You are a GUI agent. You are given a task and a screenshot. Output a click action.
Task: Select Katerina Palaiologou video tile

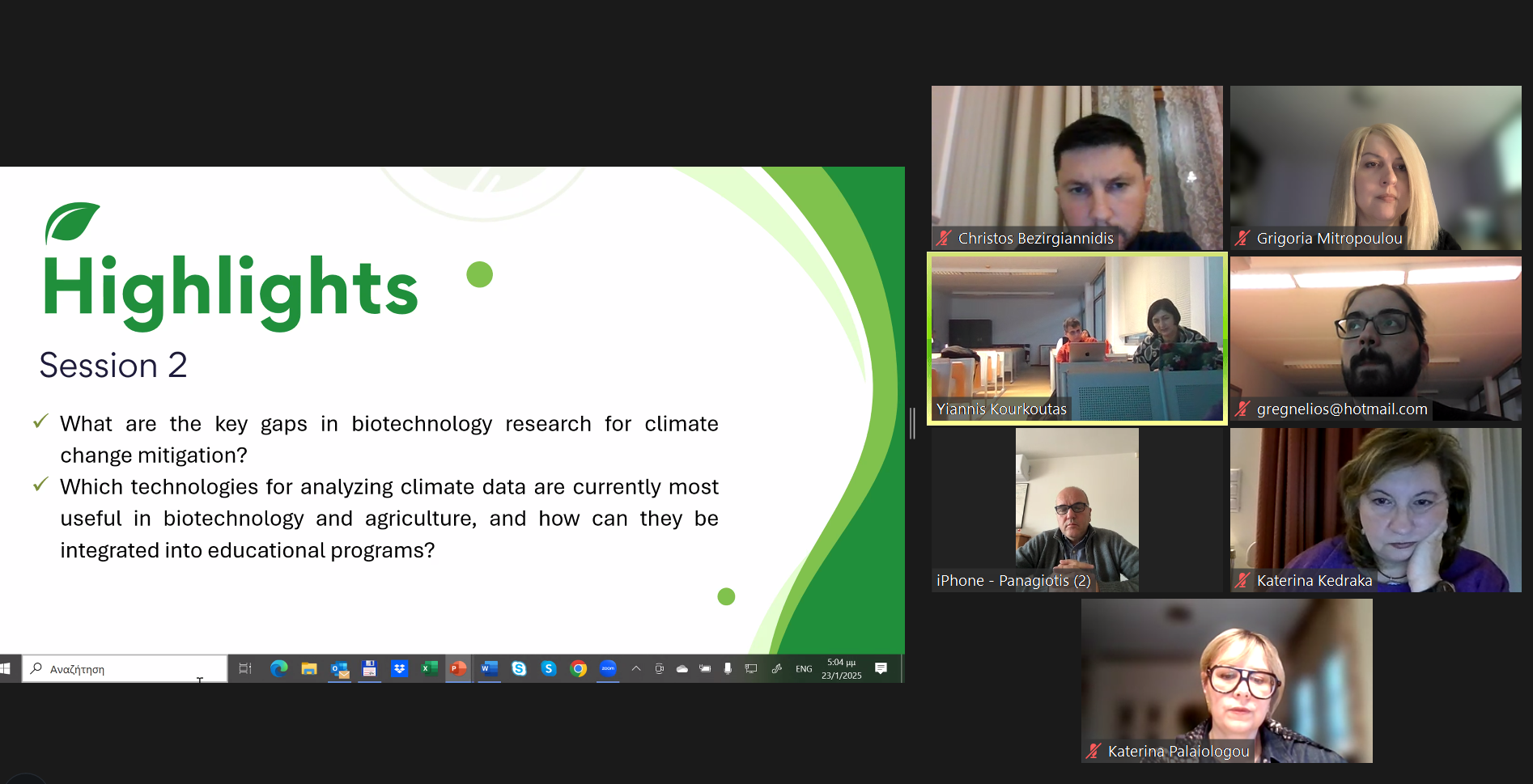click(1227, 680)
